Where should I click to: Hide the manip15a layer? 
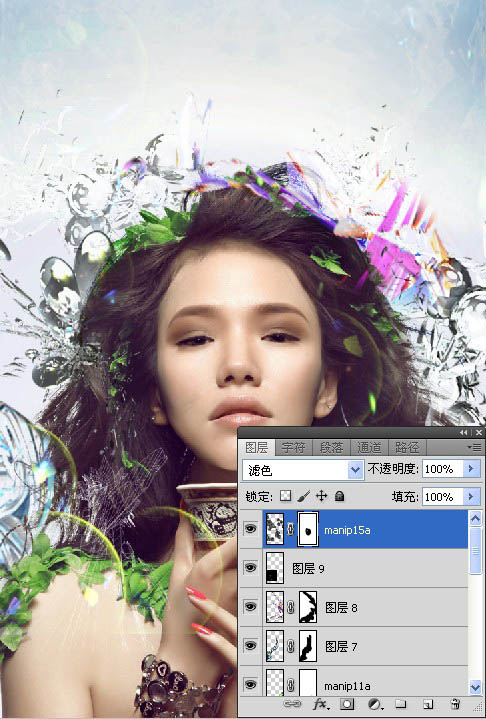250,529
